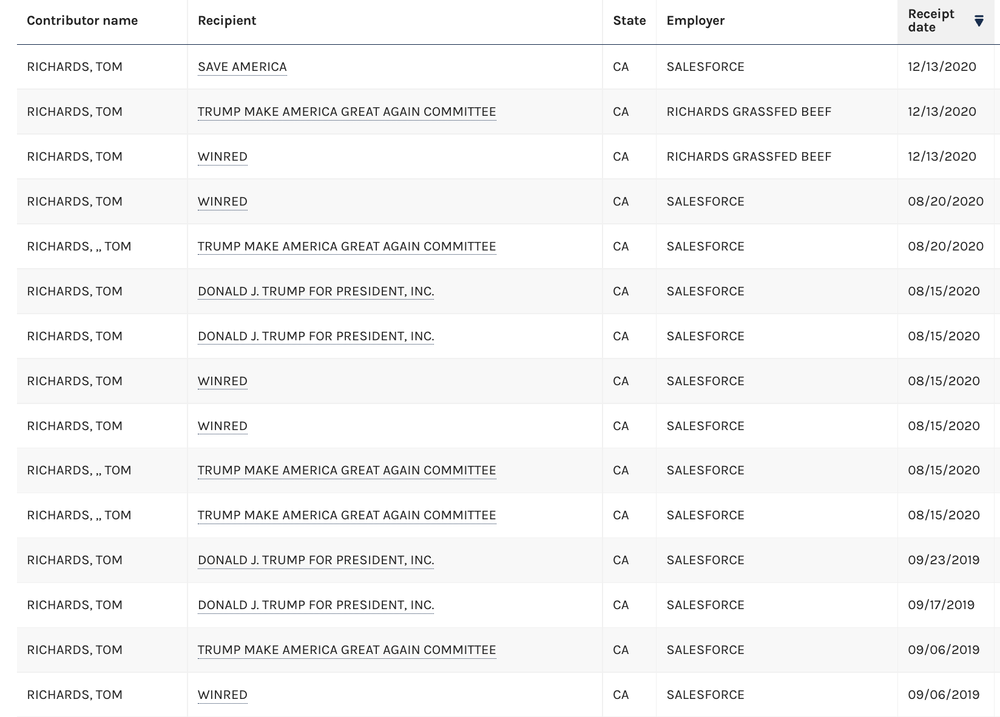The width and height of the screenshot is (1000, 717).
Task: Select SALESFORCE employer in the 09/17/2019 row
Action: tap(705, 605)
